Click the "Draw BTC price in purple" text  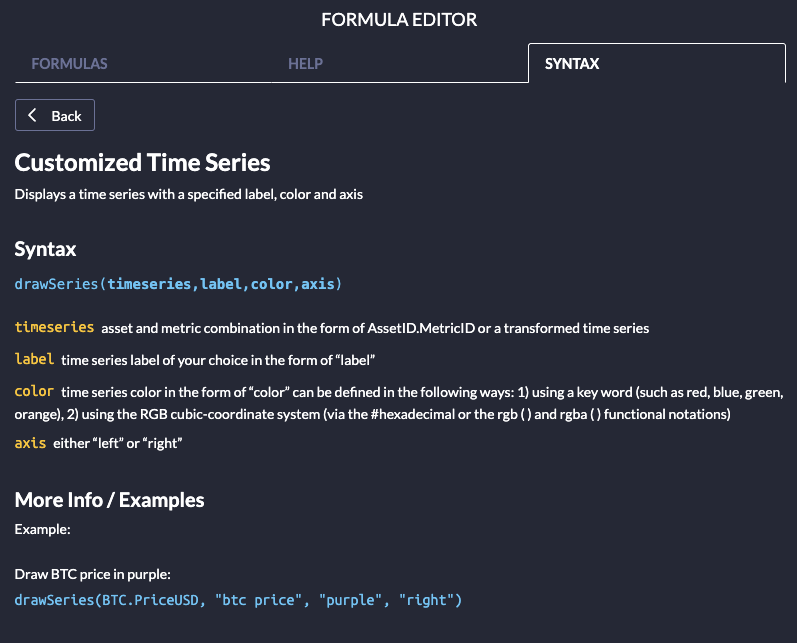pyautogui.click(x=93, y=575)
